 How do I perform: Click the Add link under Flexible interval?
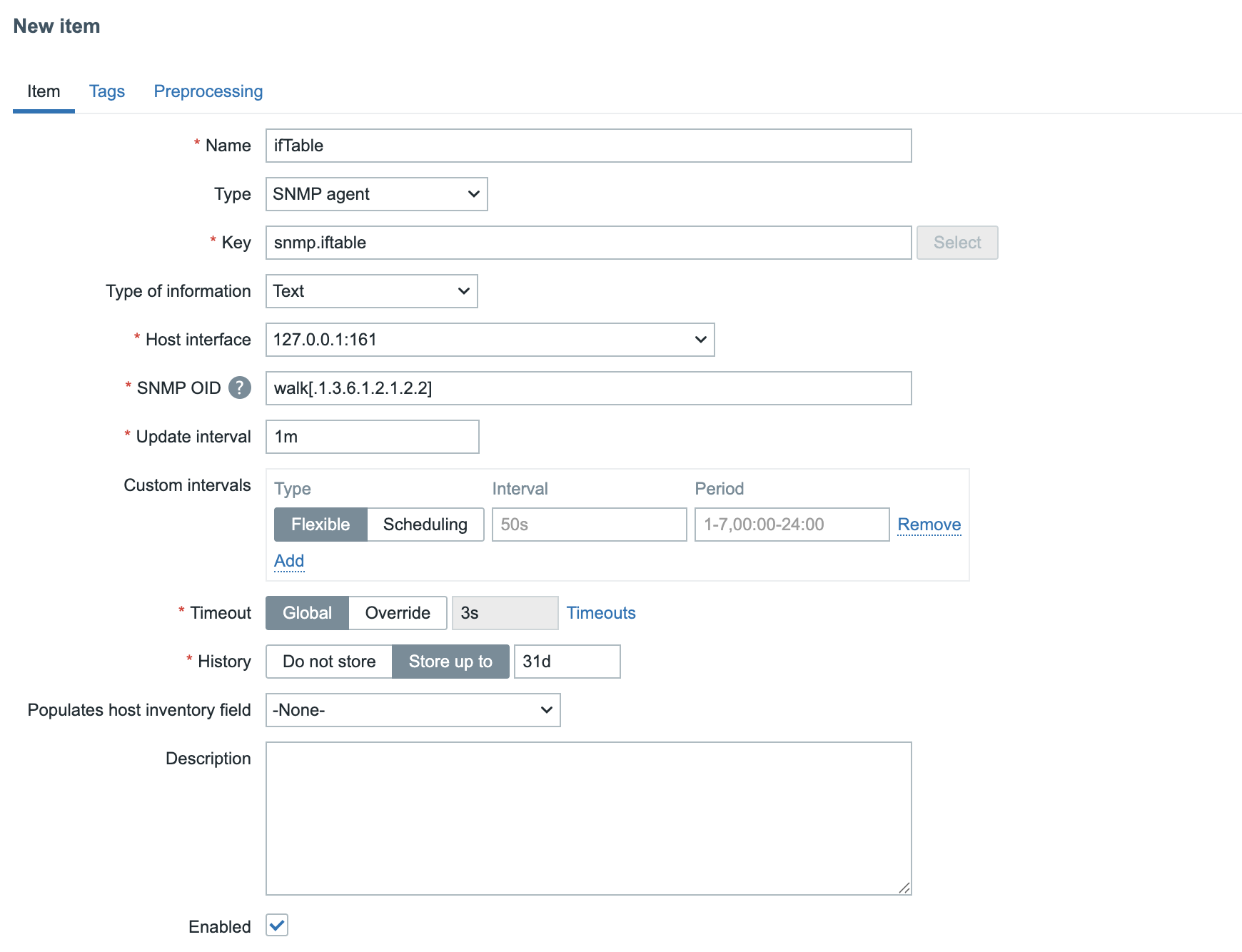pyautogui.click(x=288, y=561)
